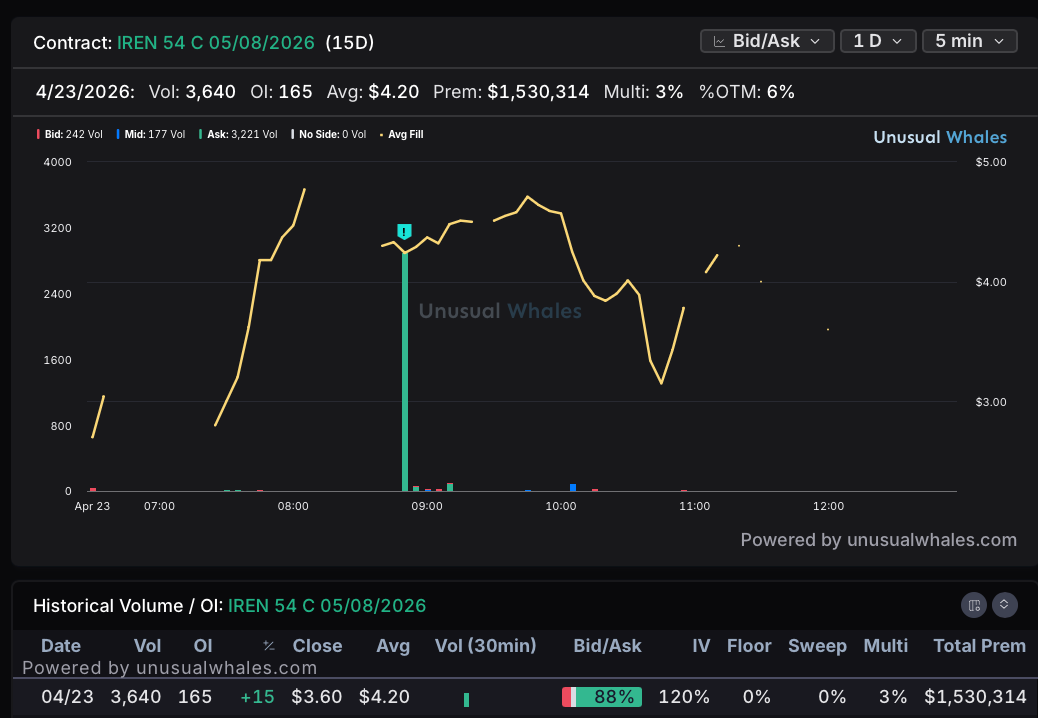Sort table by Avg column header
The width and height of the screenshot is (1038, 718).
coord(393,646)
